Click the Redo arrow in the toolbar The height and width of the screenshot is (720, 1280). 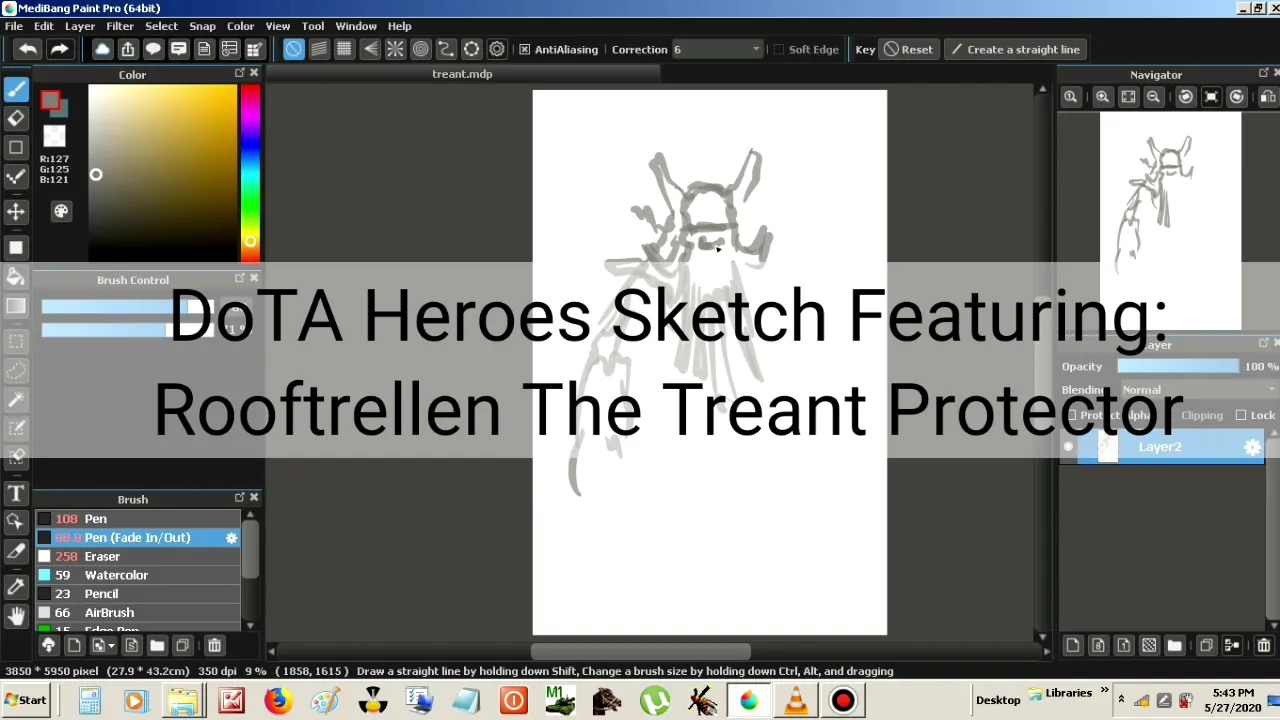[x=60, y=49]
